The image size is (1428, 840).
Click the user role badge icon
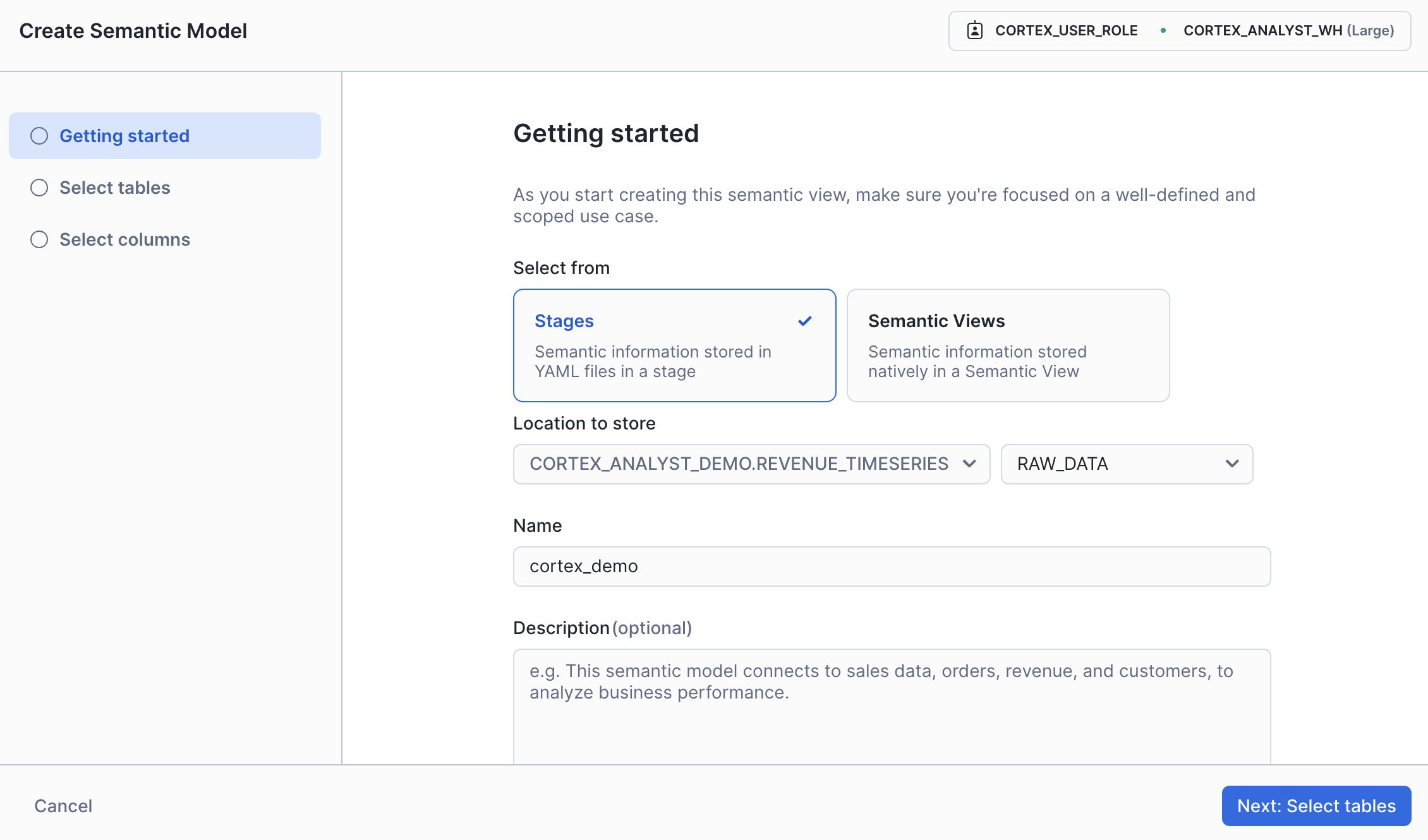click(974, 30)
